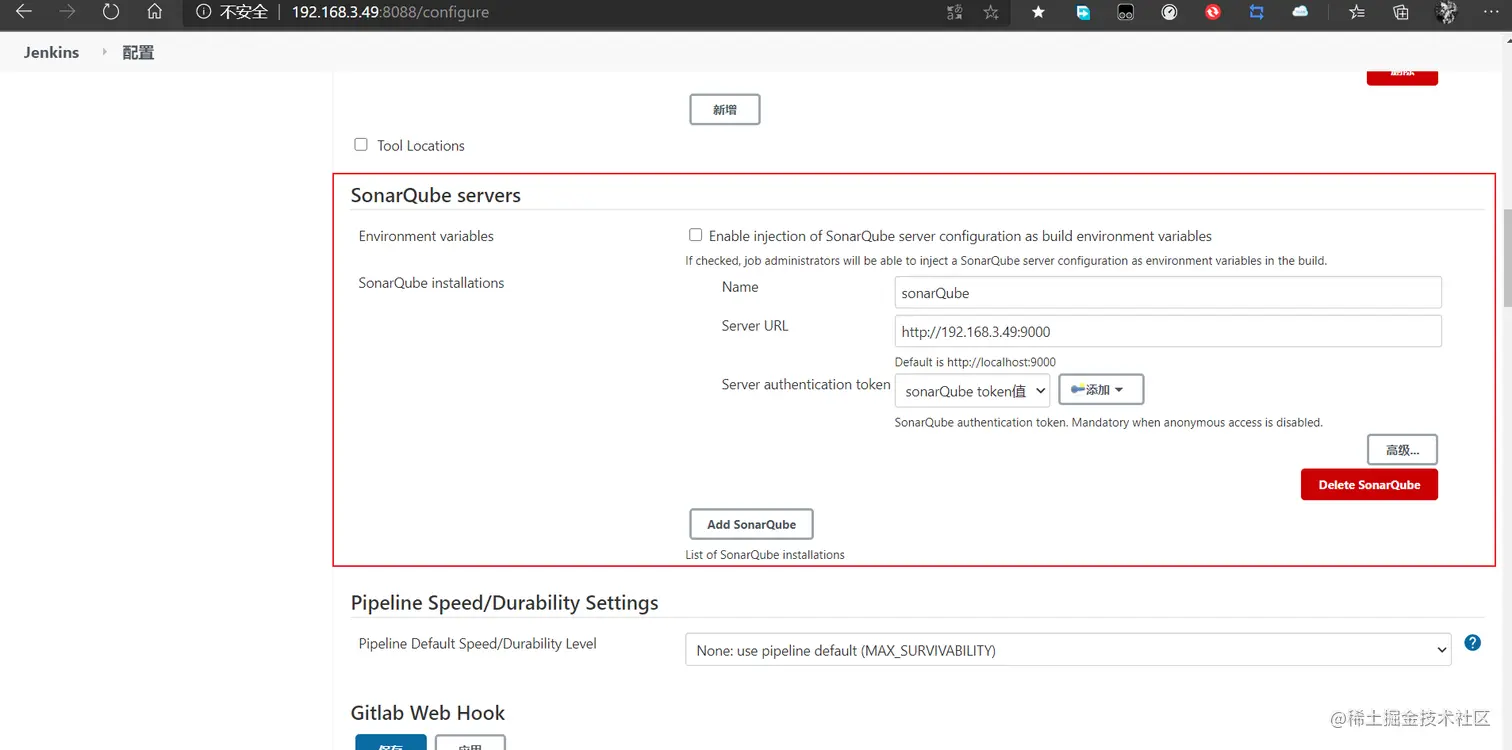The width and height of the screenshot is (1512, 750).
Task: Click the Delete SonarQube button
Action: [1369, 485]
